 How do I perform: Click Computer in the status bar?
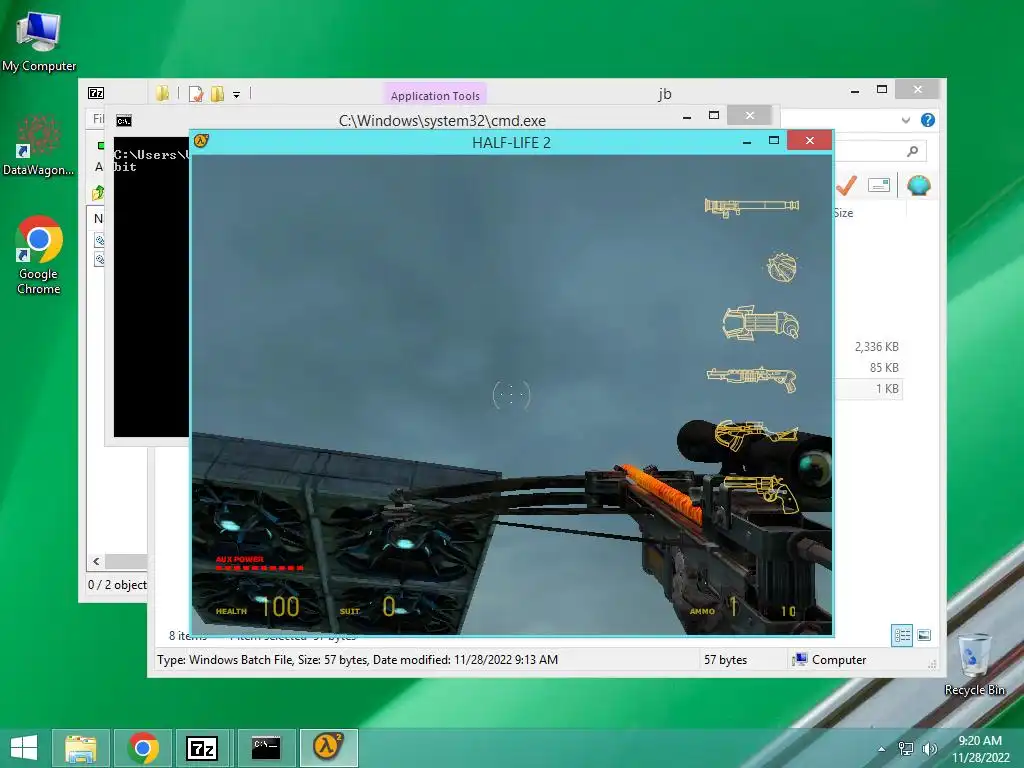(x=829, y=660)
